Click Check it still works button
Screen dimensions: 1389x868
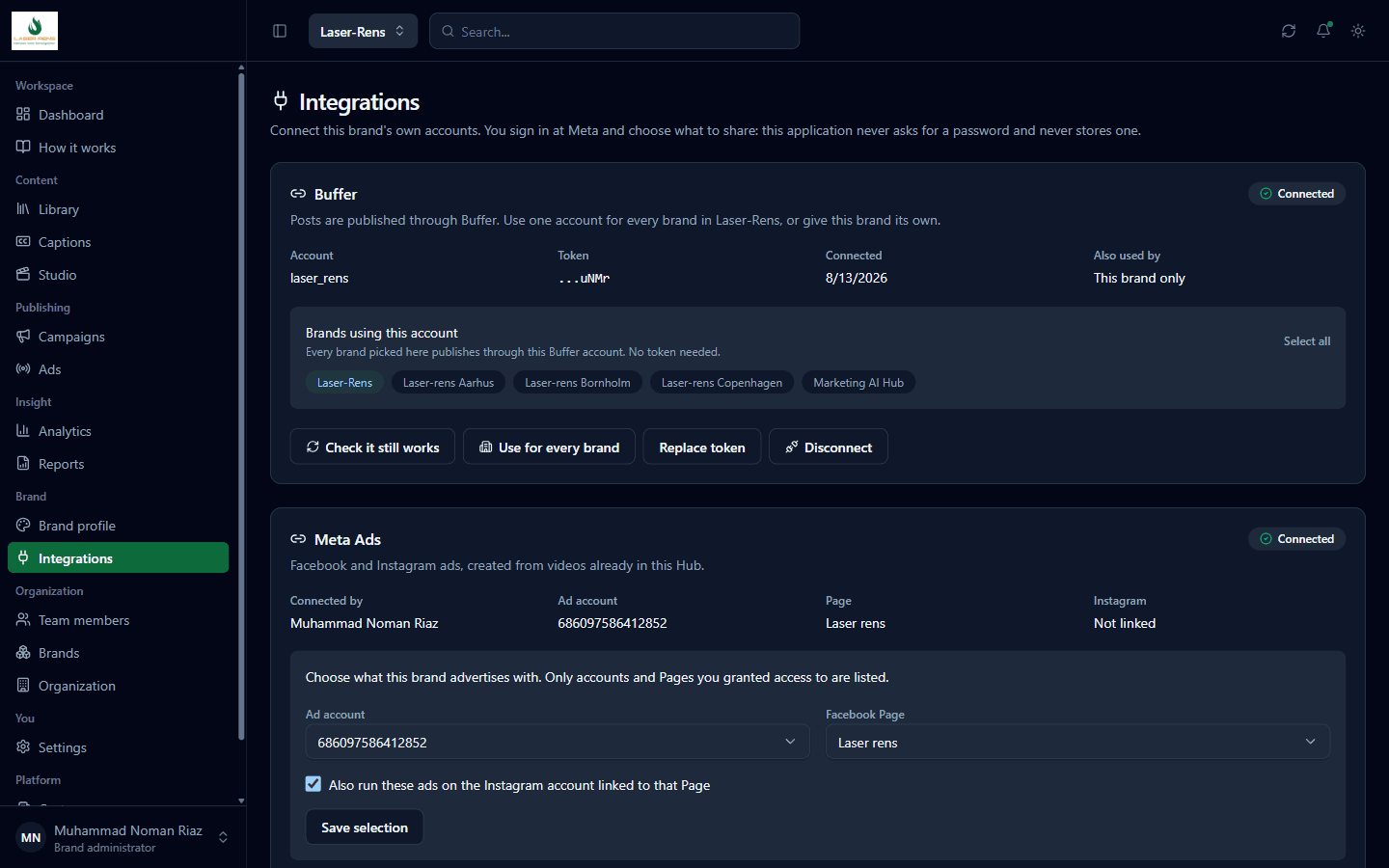coord(372,447)
